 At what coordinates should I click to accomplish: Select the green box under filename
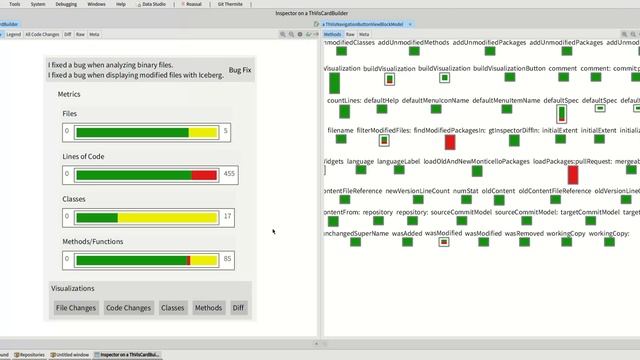tap(341, 139)
